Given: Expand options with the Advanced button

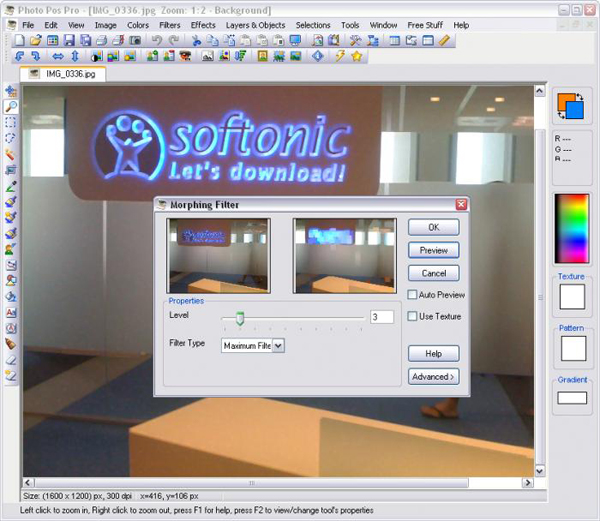Looking at the screenshot, I should [433, 376].
